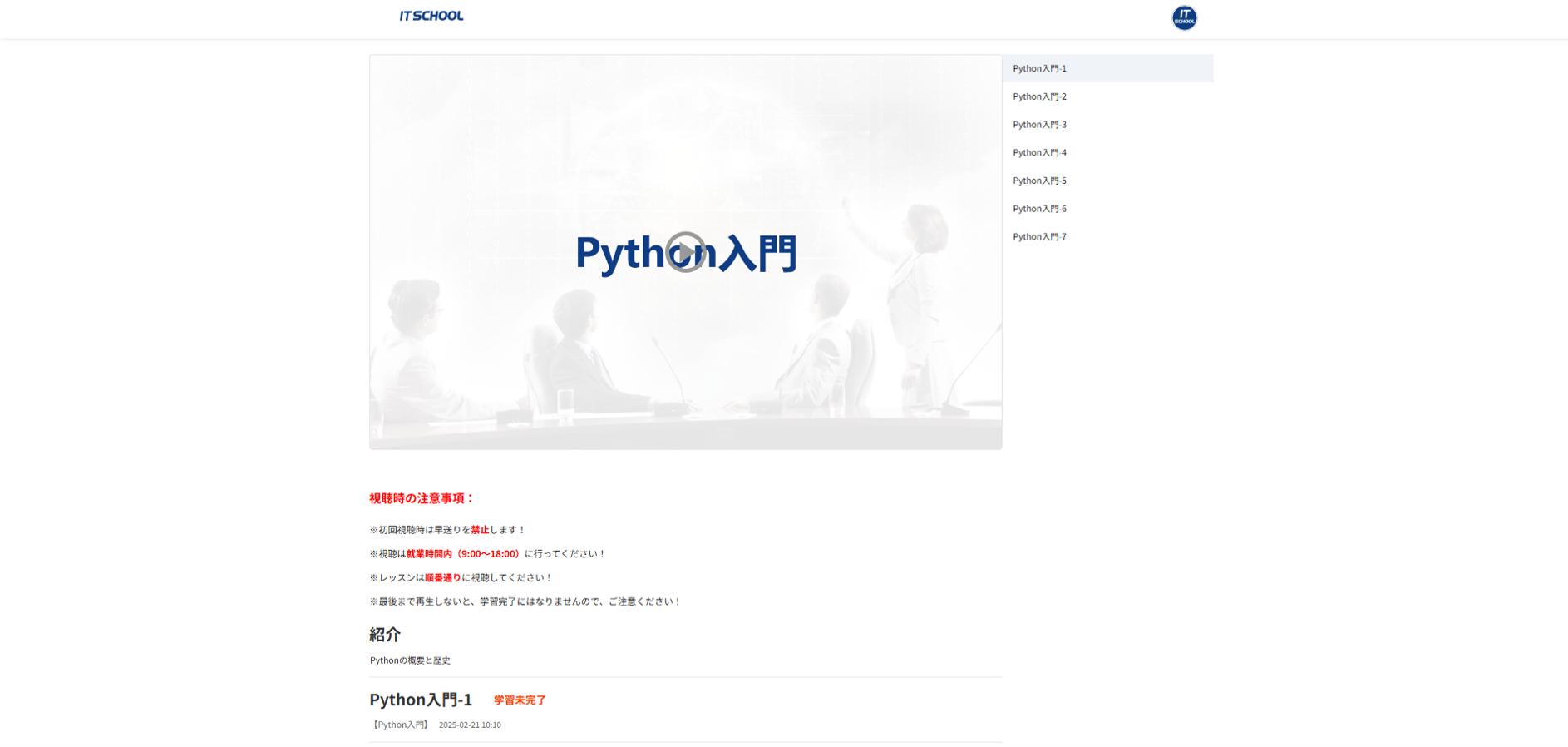This screenshot has width=1568, height=747.
Task: Open the user profile avatar icon
Action: pyautogui.click(x=1184, y=17)
